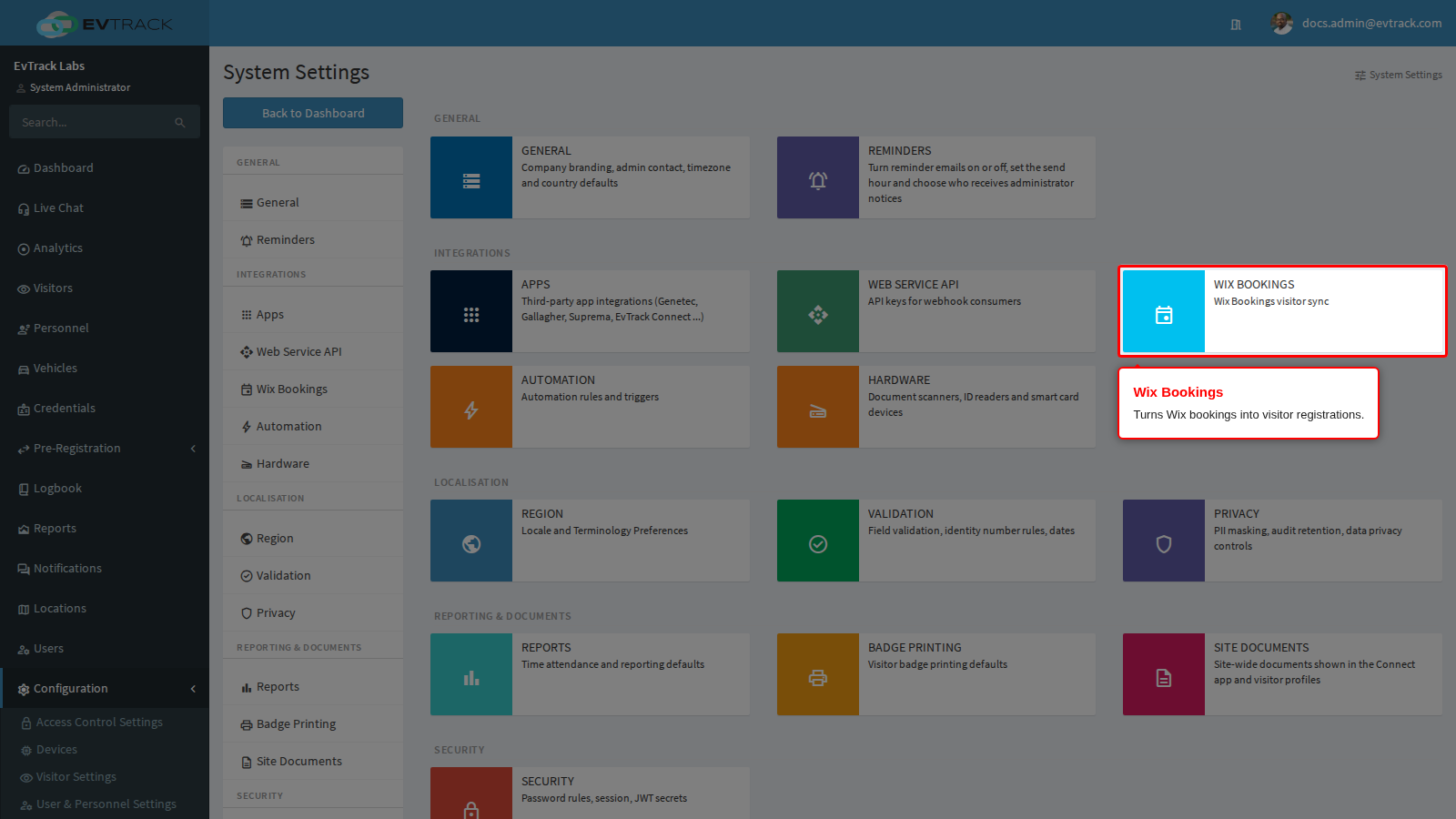Open Wix Bookings in settings list
The width and height of the screenshot is (1456, 819).
(313, 389)
